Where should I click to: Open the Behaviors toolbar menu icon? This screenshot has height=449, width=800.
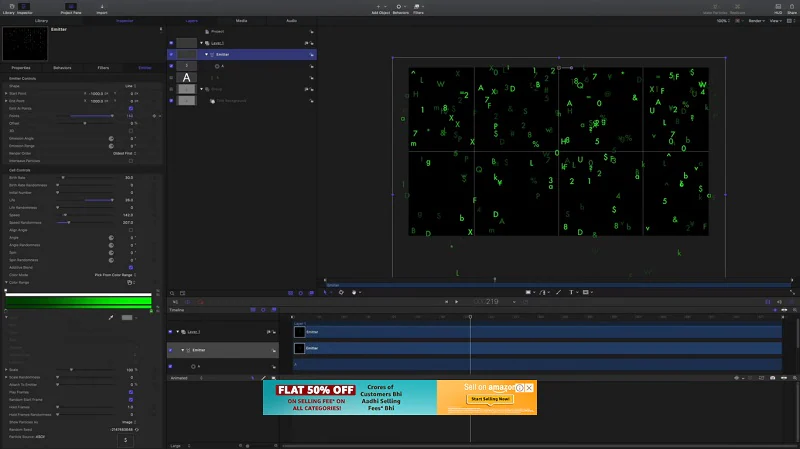[401, 9]
